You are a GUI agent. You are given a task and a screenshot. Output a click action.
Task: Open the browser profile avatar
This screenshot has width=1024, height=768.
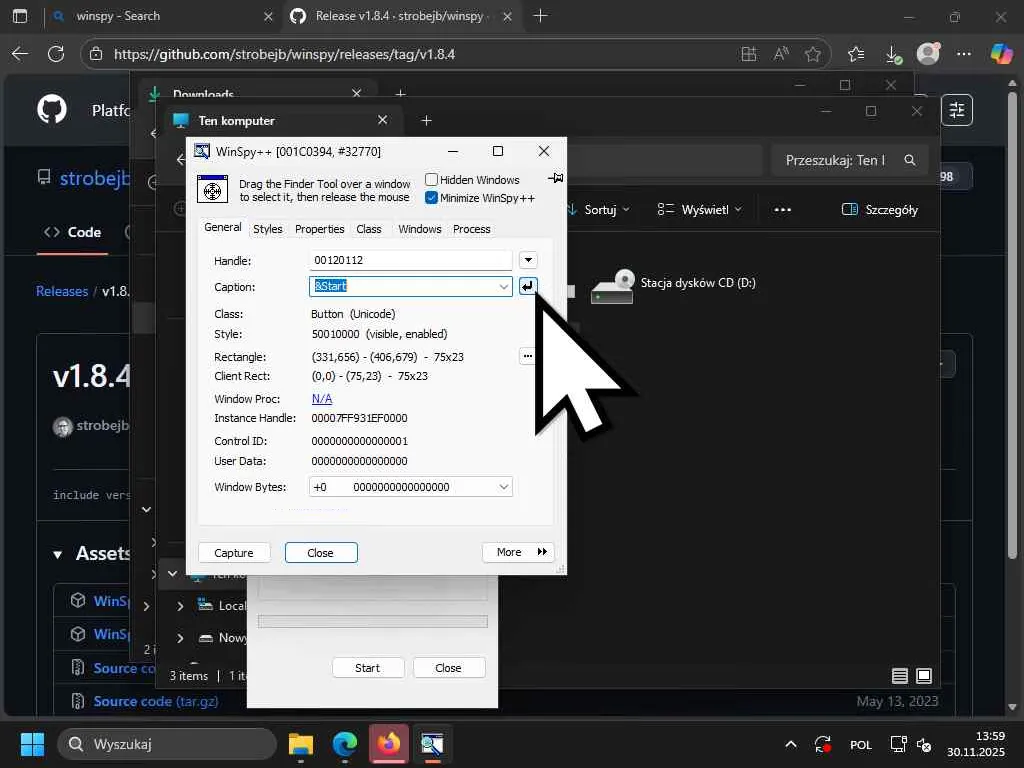point(928,54)
